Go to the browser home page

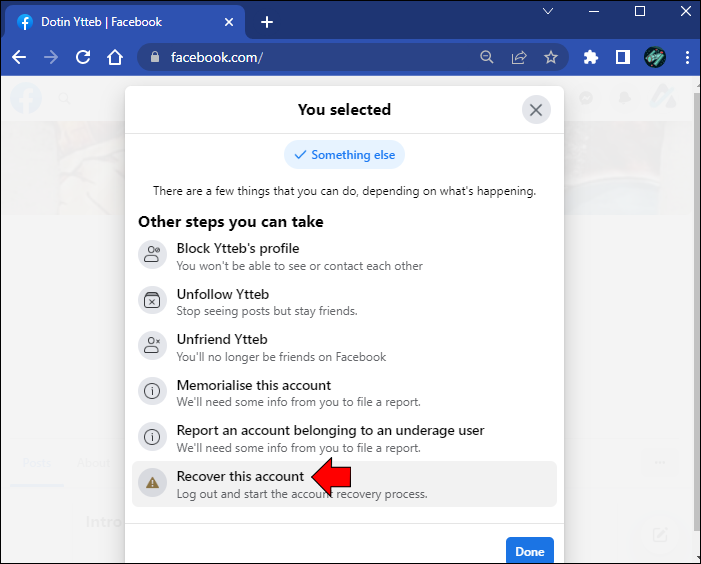click(x=116, y=57)
